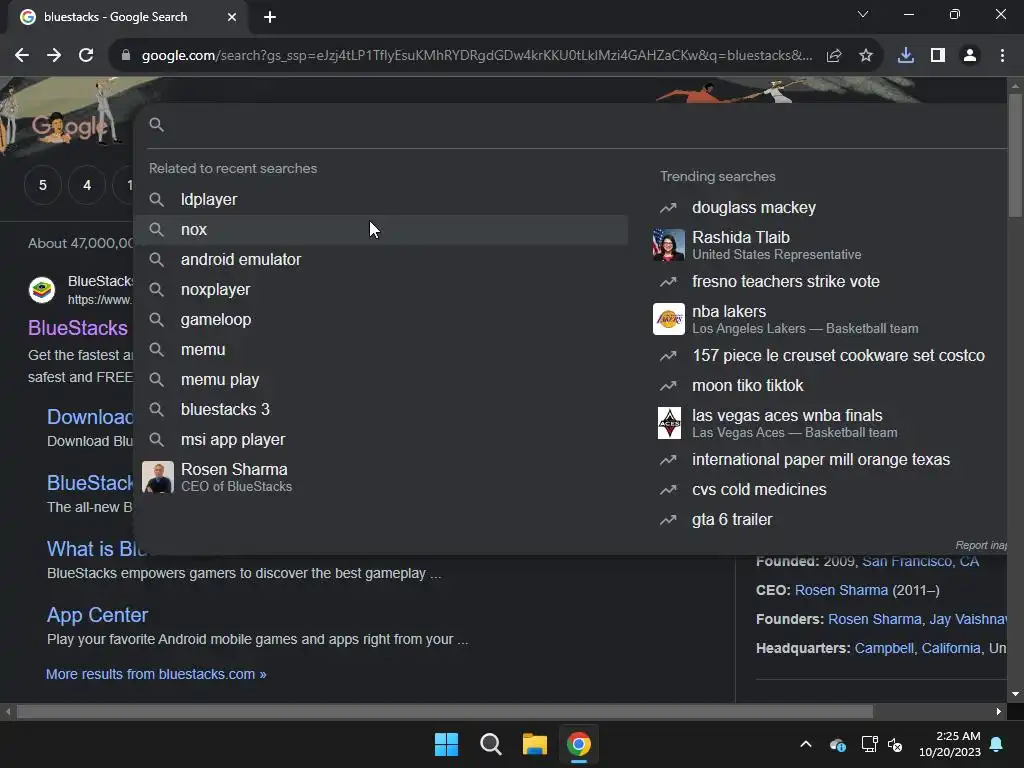This screenshot has width=1024, height=768.
Task: Open international paper mill orange texas trend
Action: tap(826, 460)
